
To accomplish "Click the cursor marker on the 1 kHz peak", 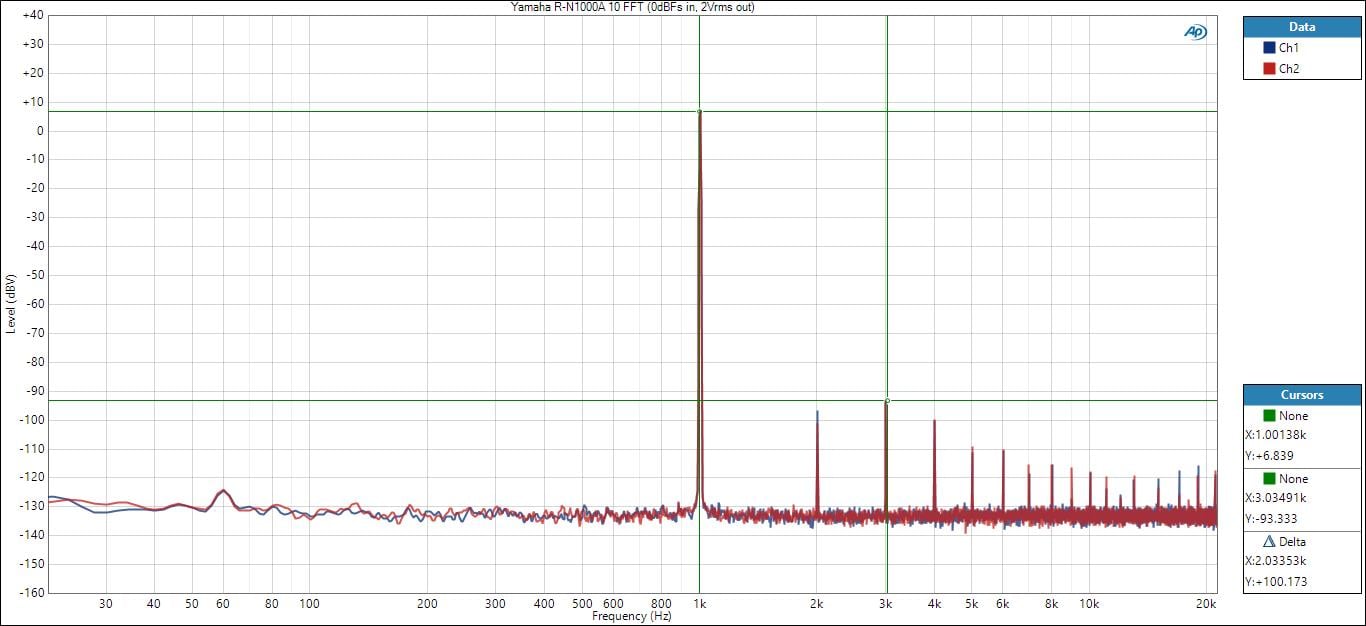I will [x=699, y=111].
